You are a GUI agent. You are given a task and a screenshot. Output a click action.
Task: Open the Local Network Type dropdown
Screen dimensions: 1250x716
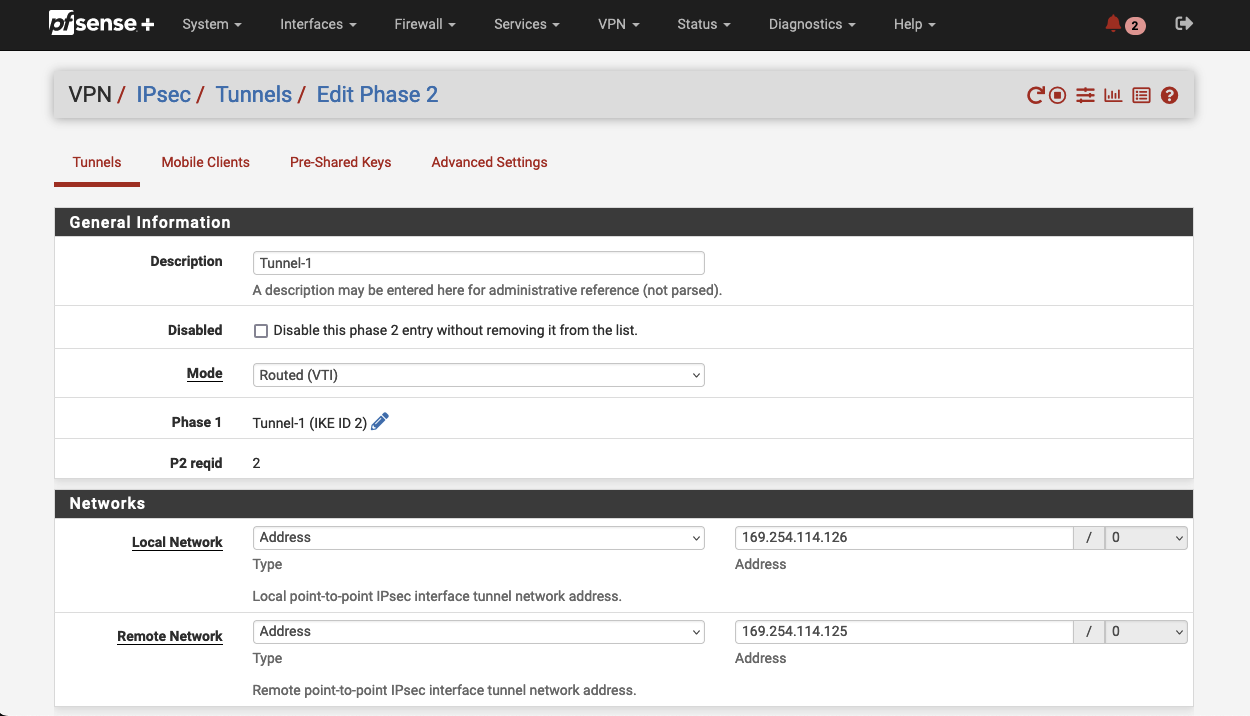(478, 537)
